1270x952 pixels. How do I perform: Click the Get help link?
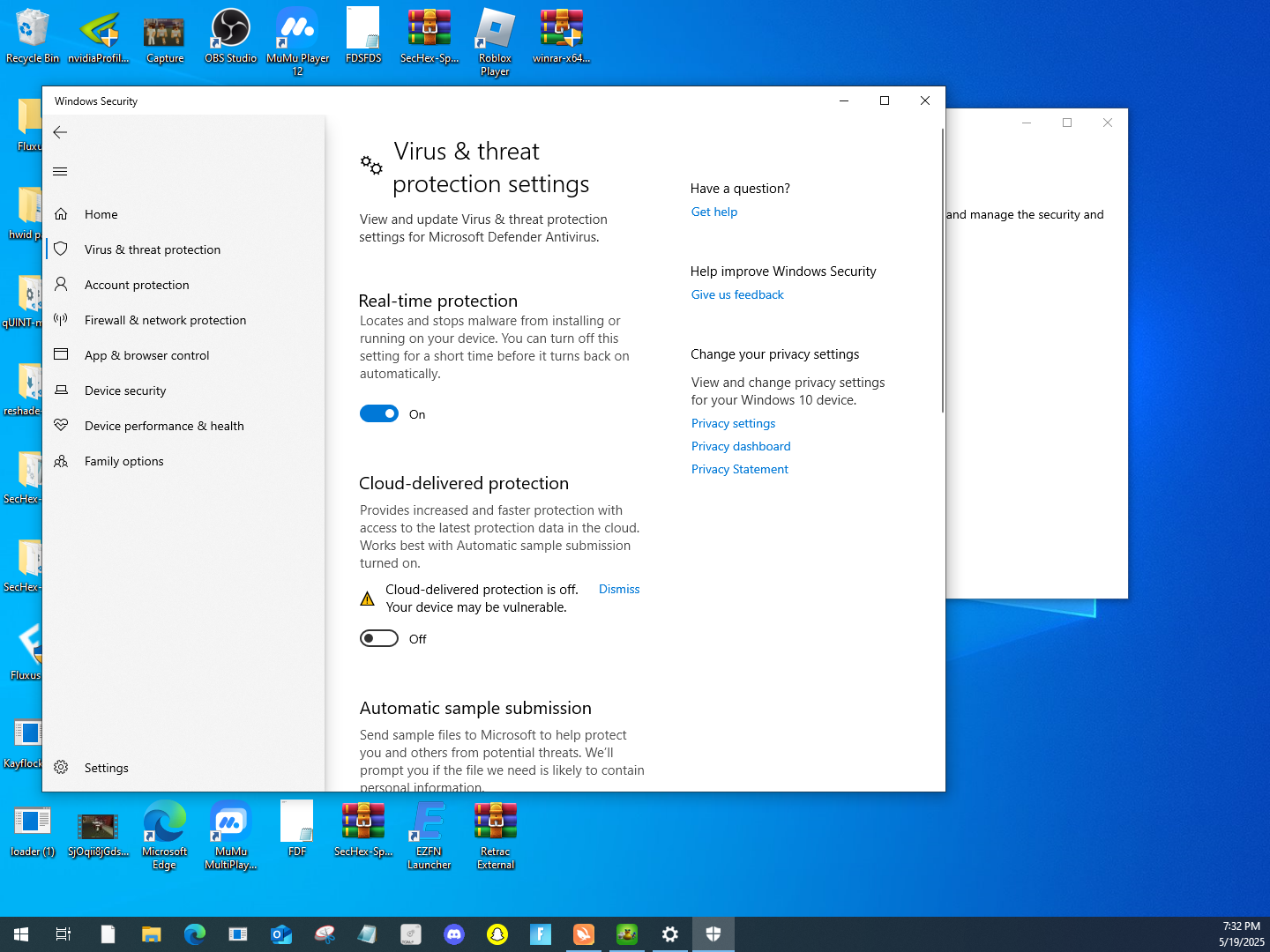(714, 212)
